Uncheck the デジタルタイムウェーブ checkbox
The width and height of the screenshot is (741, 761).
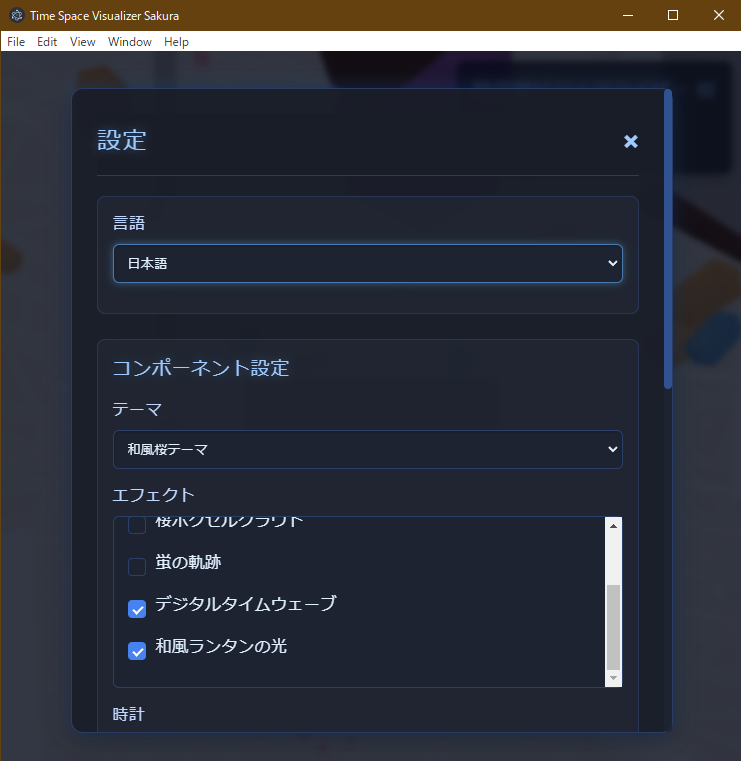pyautogui.click(x=137, y=609)
